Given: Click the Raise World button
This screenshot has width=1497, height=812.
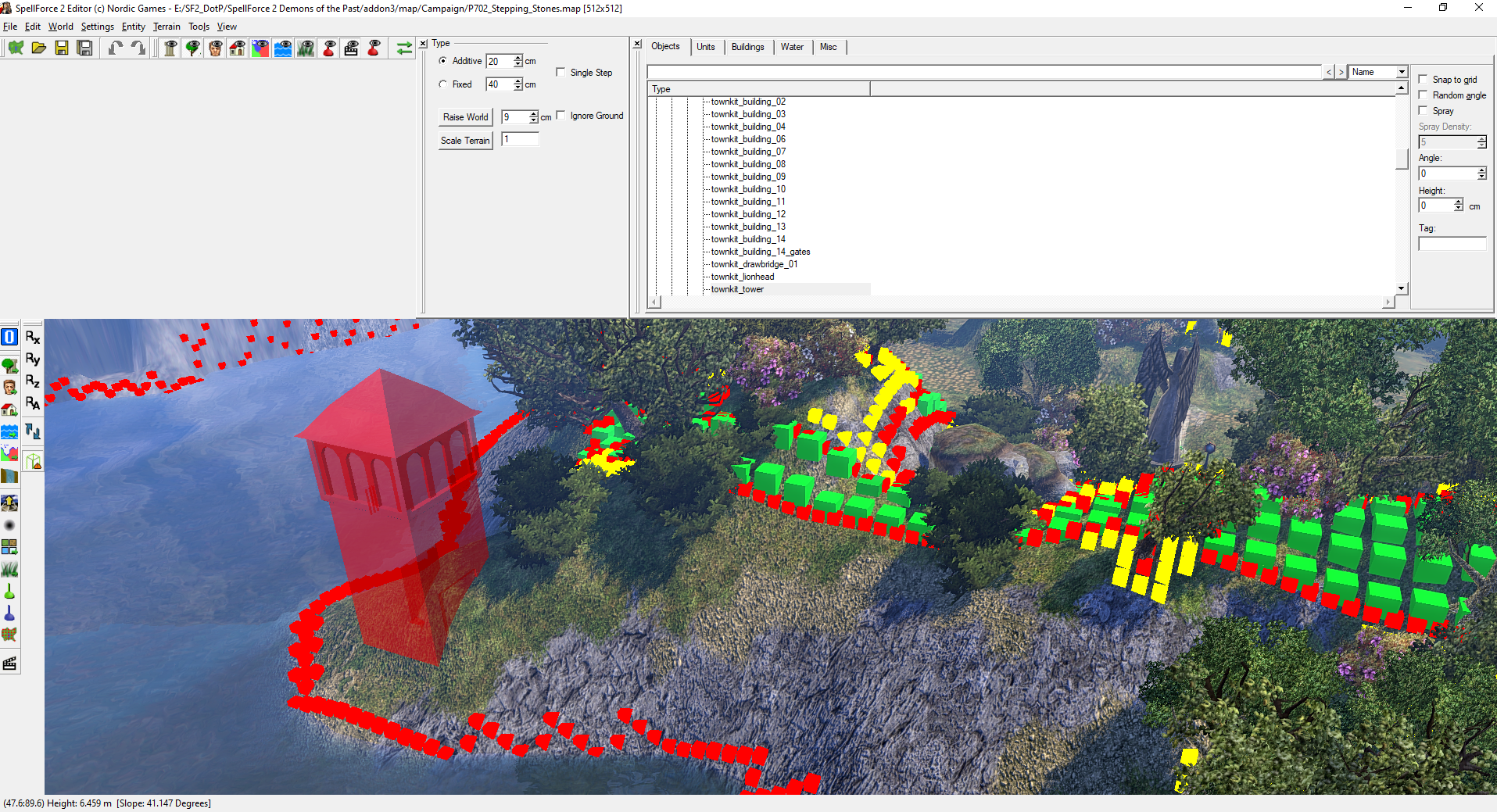Looking at the screenshot, I should pyautogui.click(x=466, y=117).
